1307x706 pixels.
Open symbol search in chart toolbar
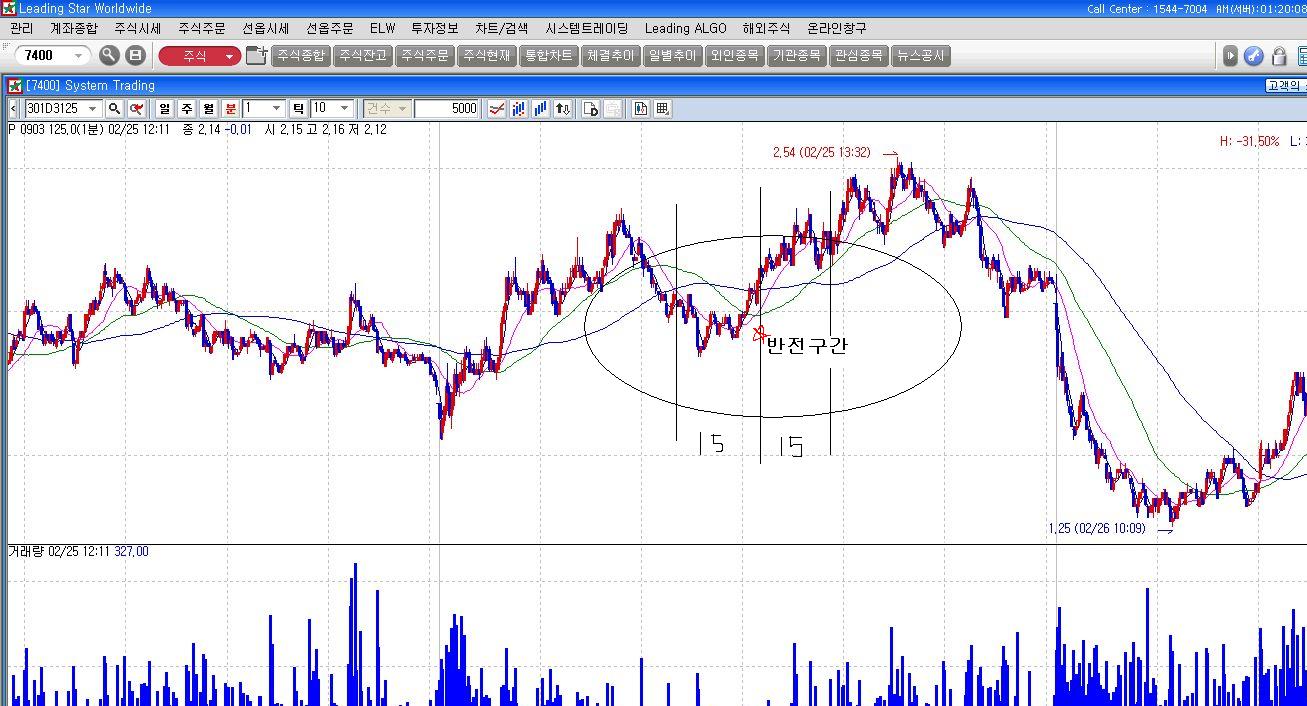click(x=114, y=108)
